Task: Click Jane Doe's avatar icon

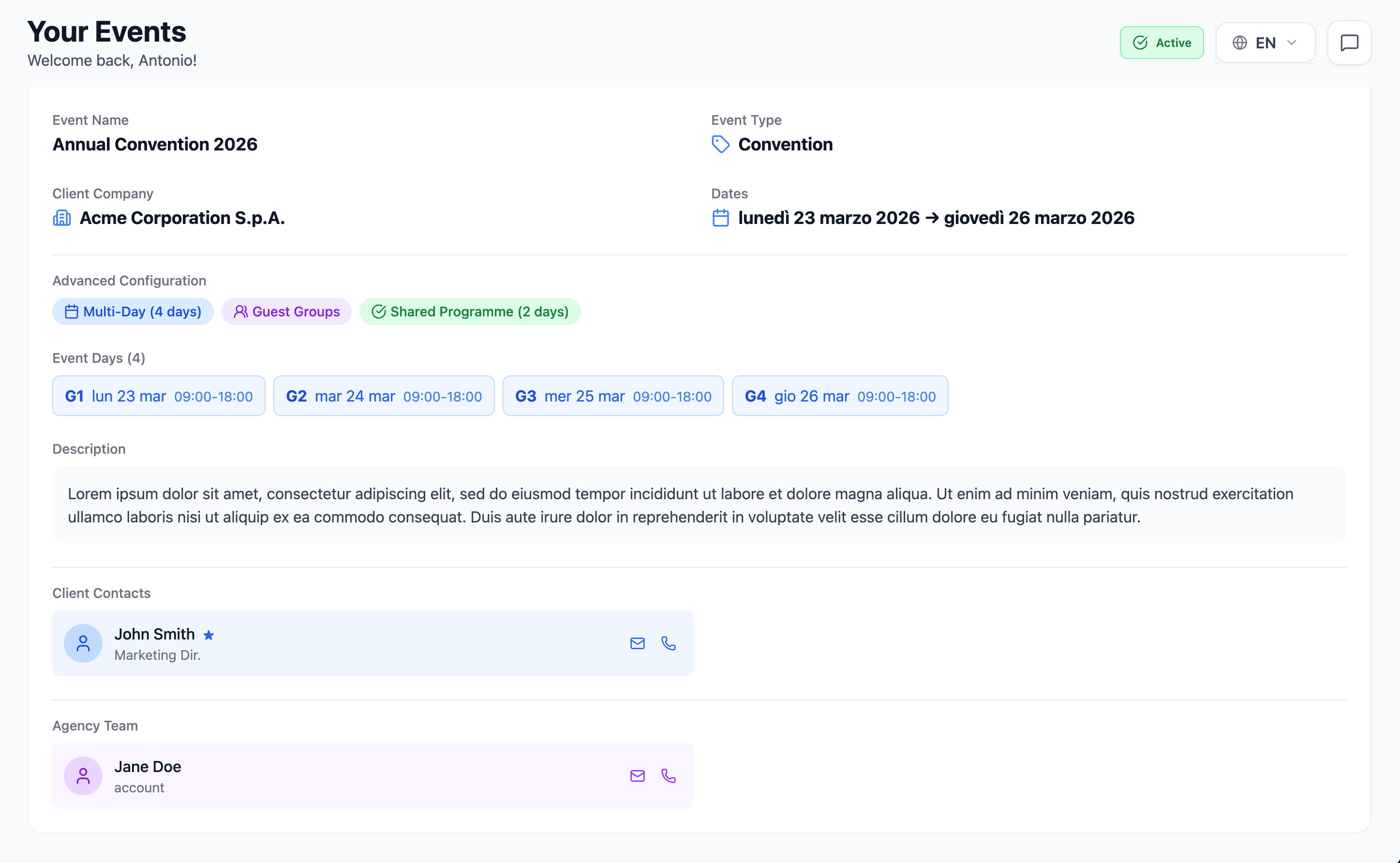Action: click(83, 775)
